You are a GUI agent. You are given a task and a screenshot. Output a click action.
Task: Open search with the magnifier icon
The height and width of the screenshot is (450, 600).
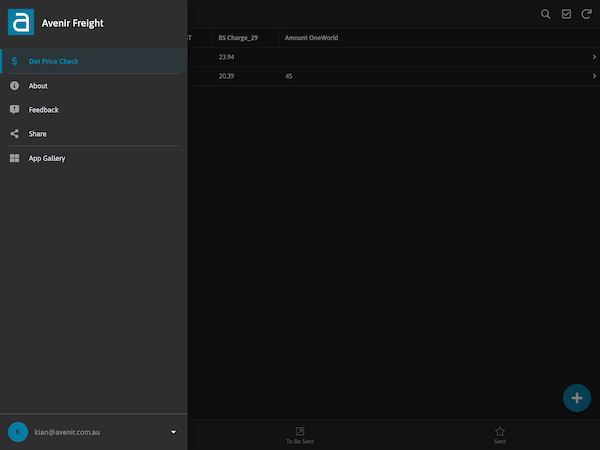pos(545,14)
